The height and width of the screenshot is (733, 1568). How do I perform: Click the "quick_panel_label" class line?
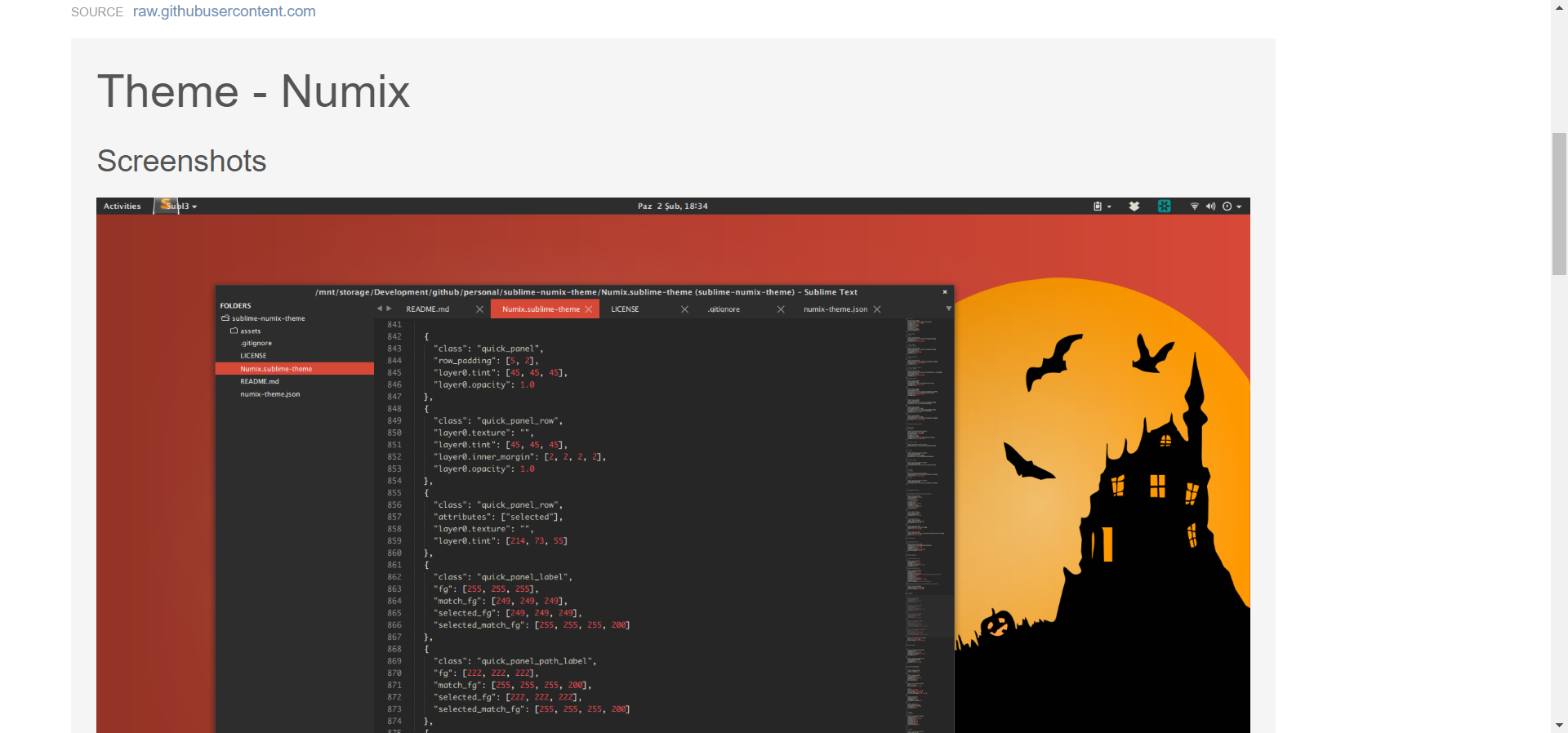click(503, 577)
